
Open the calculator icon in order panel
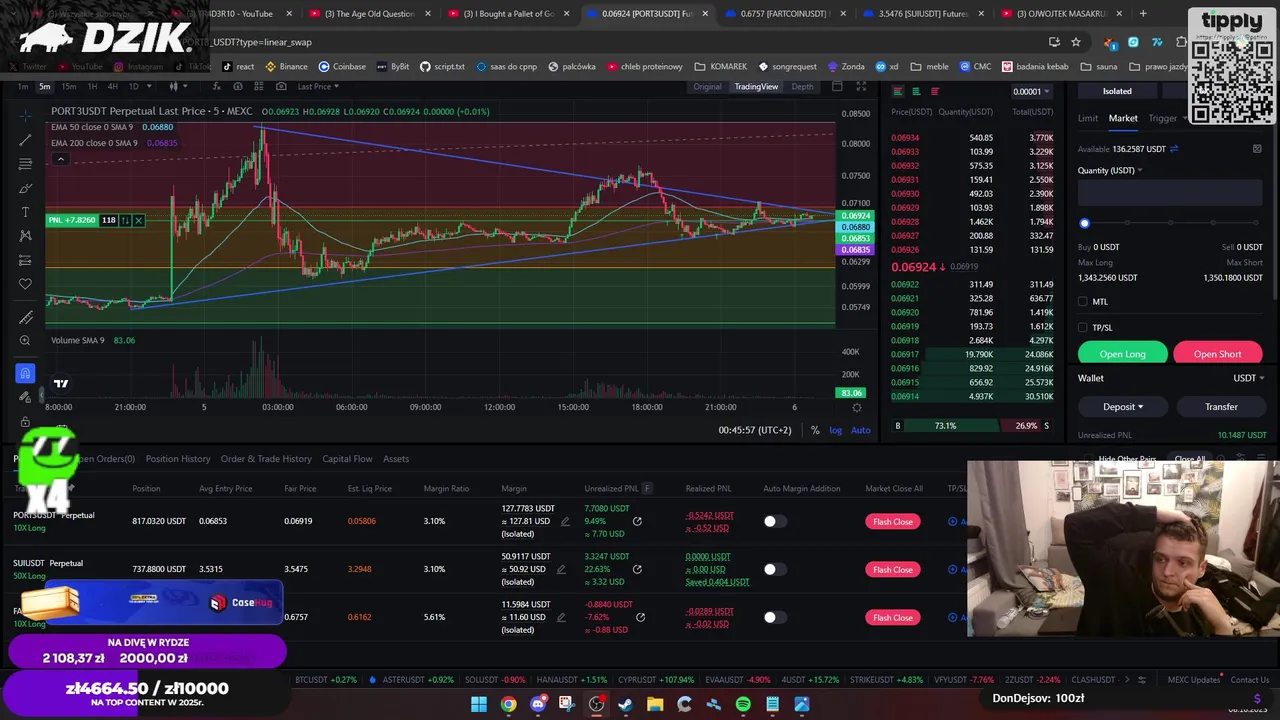1257,149
